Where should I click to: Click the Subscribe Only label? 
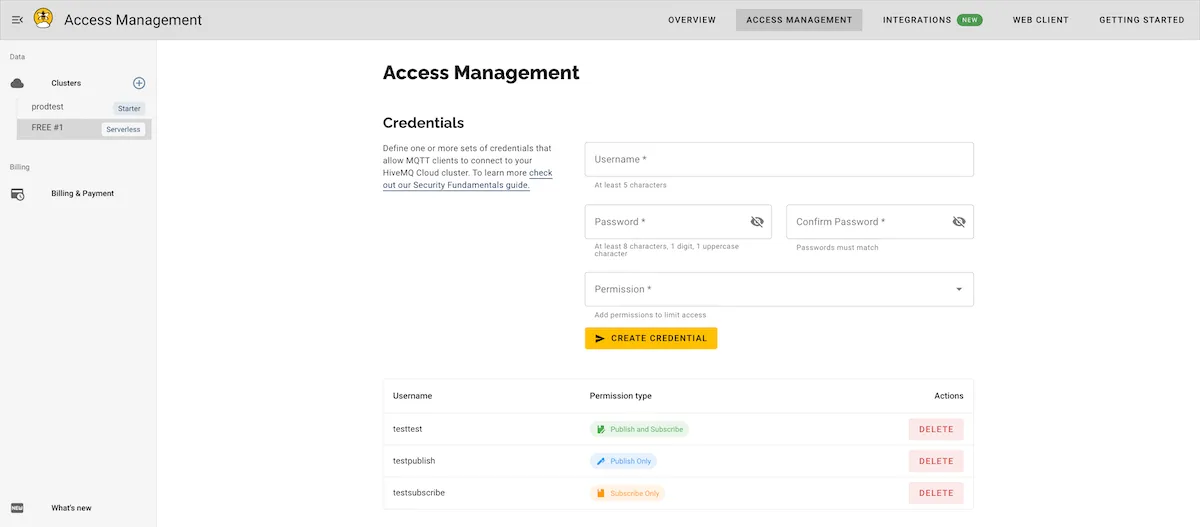[635, 493]
